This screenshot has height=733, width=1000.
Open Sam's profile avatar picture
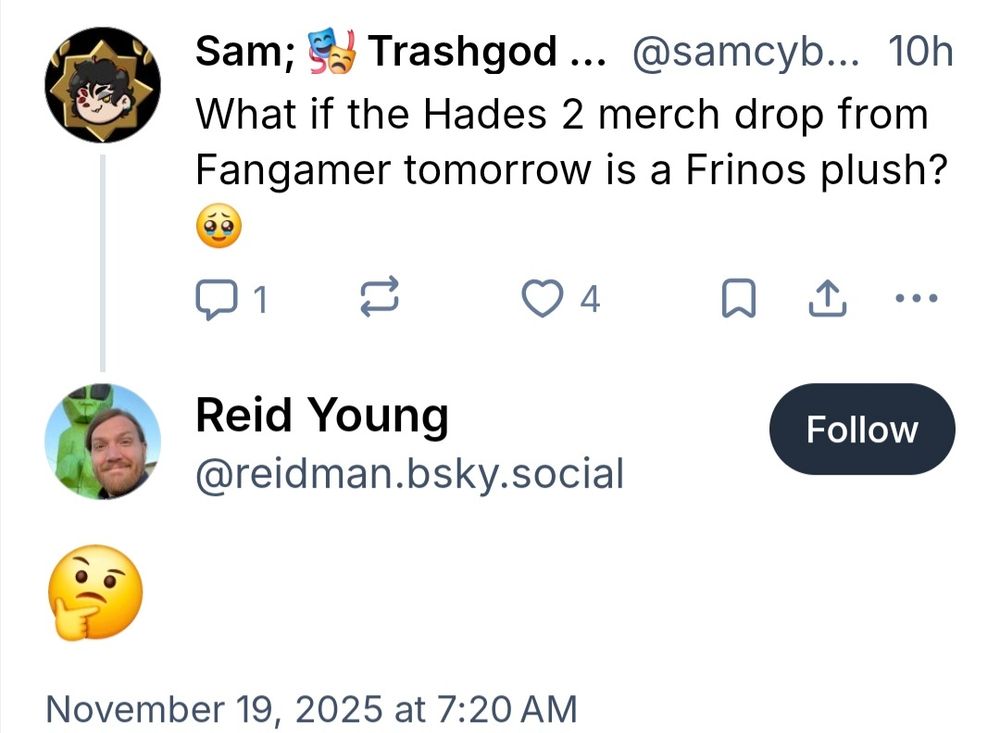point(102,85)
